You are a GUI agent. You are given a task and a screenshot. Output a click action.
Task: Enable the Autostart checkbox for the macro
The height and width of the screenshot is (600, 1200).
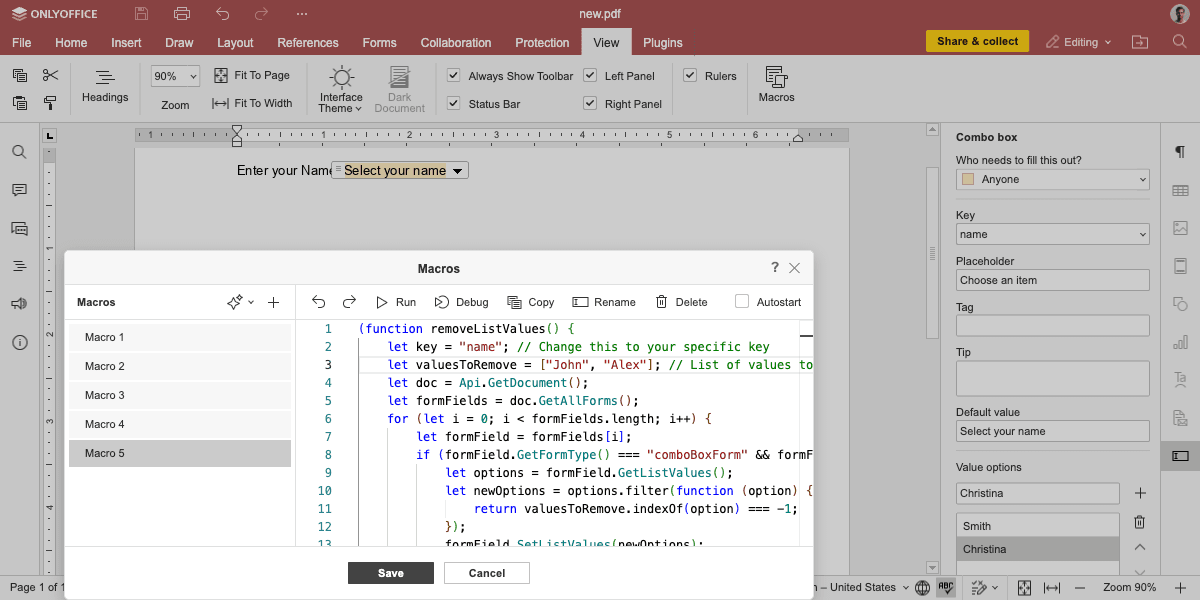click(742, 302)
